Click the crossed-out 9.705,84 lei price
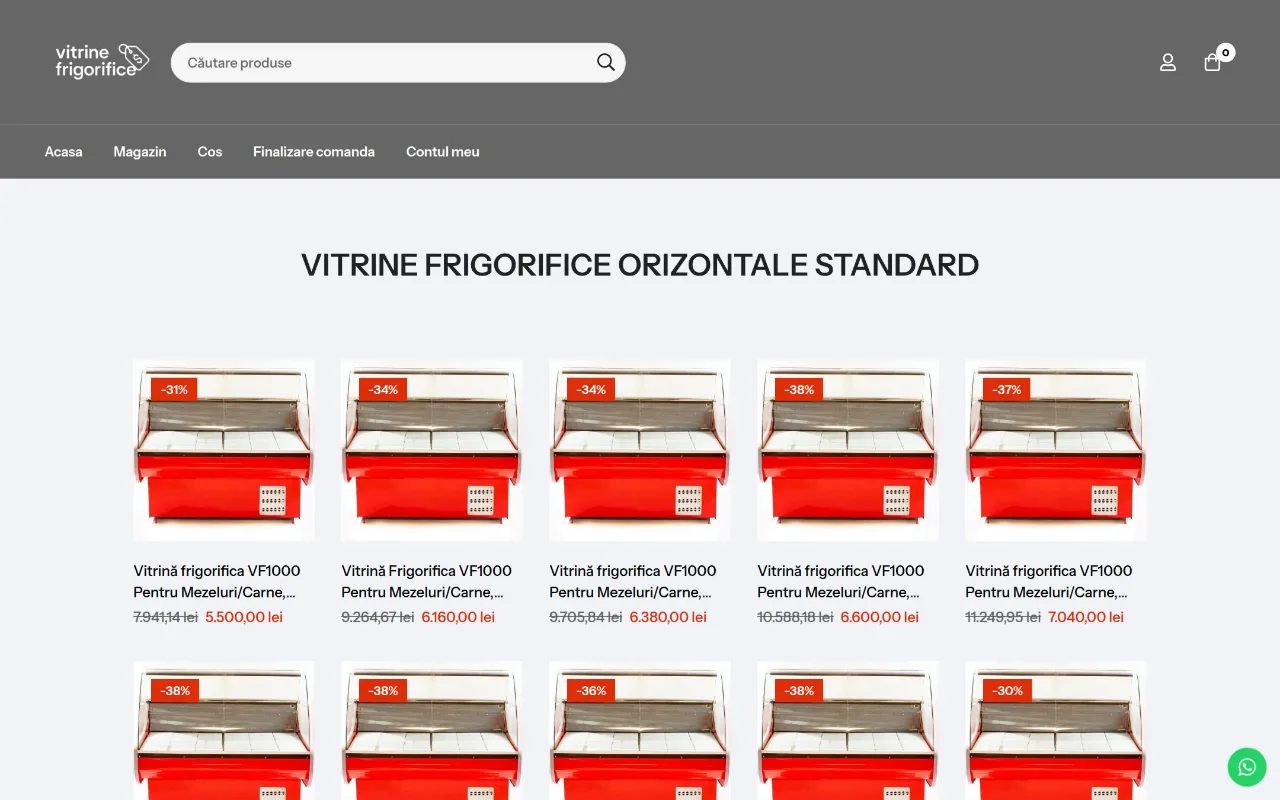This screenshot has width=1280, height=800. click(x=586, y=617)
